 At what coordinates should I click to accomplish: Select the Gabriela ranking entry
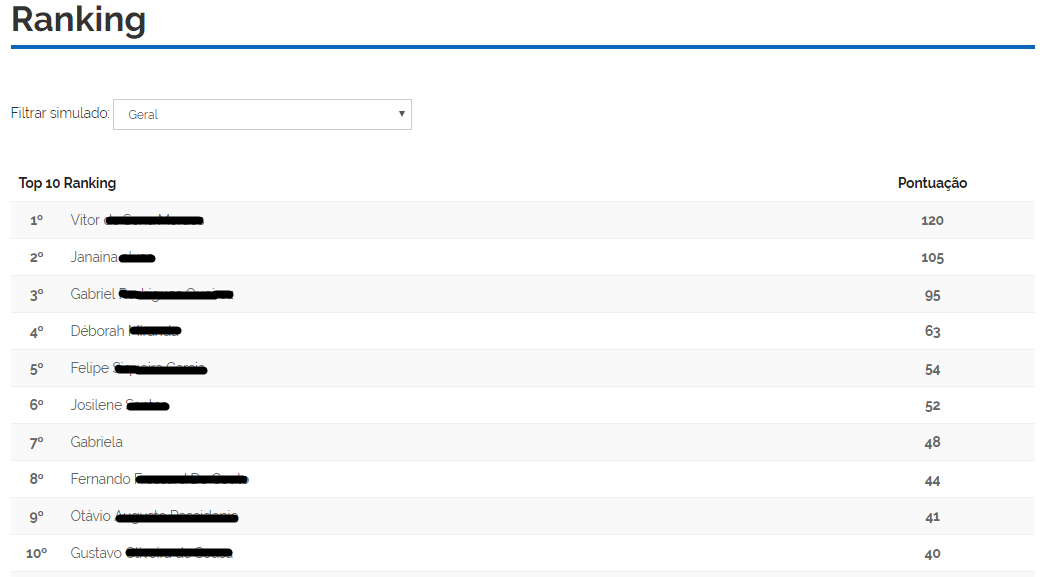[x=96, y=442]
